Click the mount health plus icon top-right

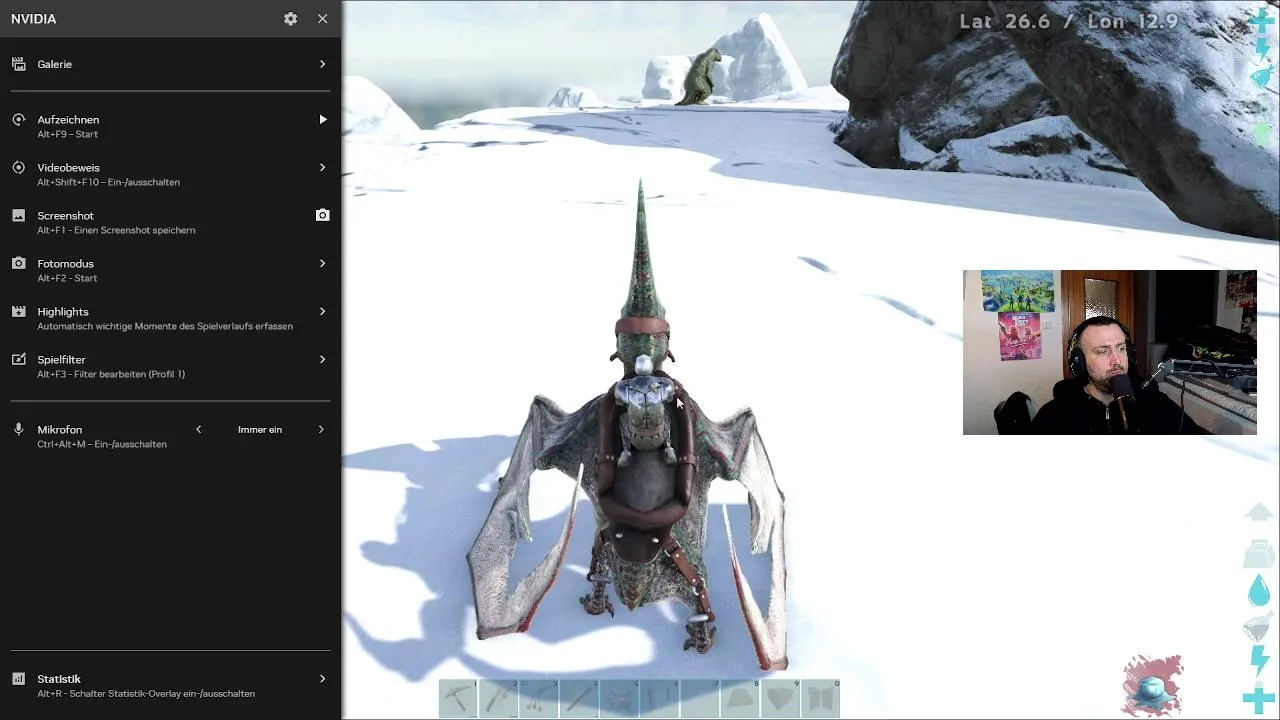click(x=1263, y=19)
